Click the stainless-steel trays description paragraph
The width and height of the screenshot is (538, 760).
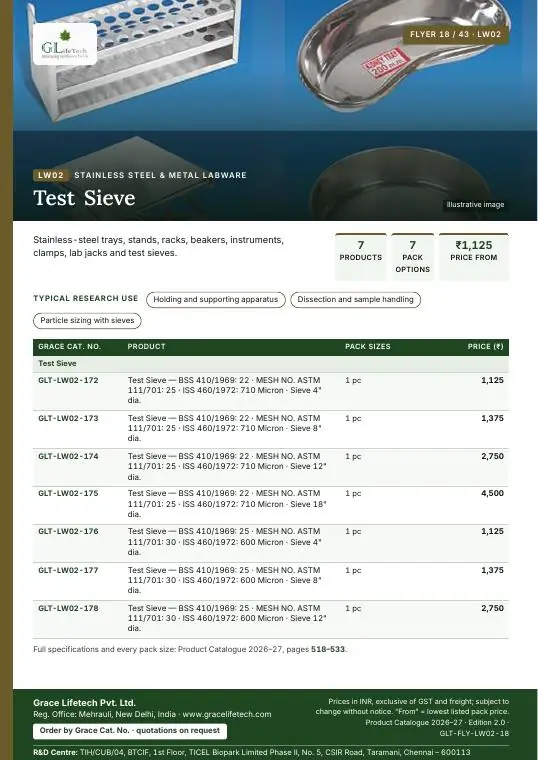tap(158, 246)
